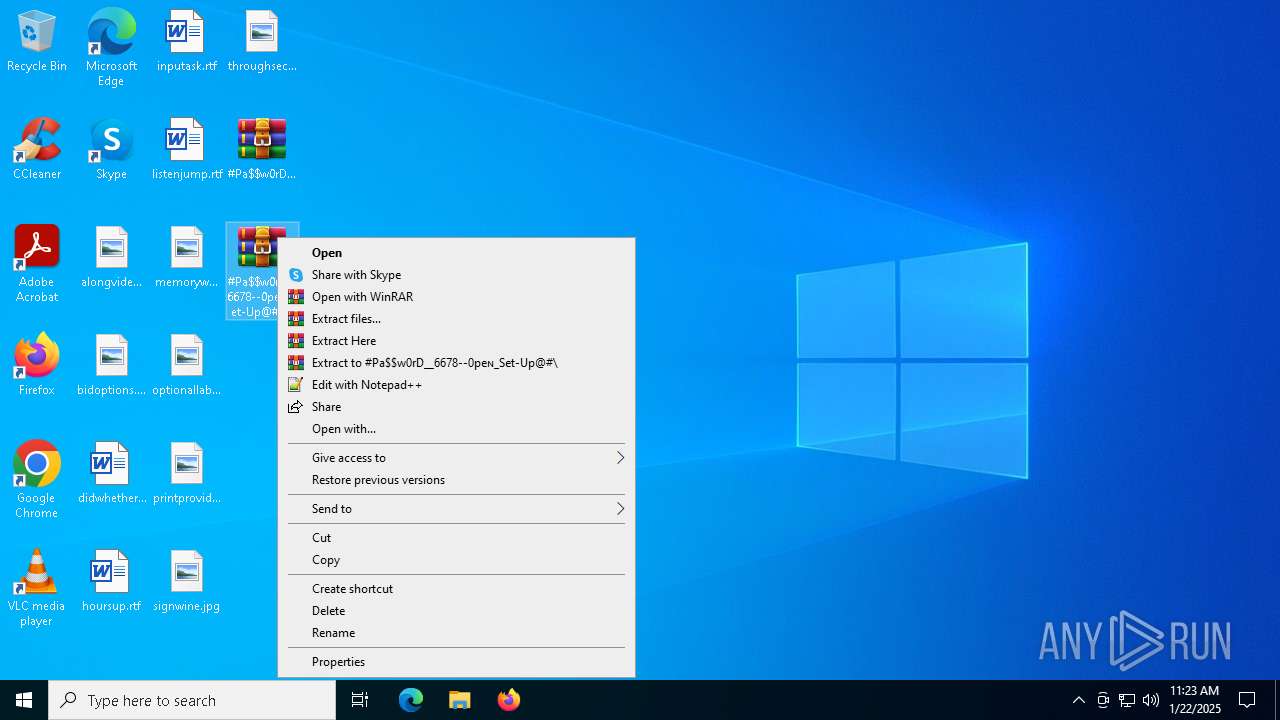
Task: Select the bidoptions... file icon
Action: [111, 365]
